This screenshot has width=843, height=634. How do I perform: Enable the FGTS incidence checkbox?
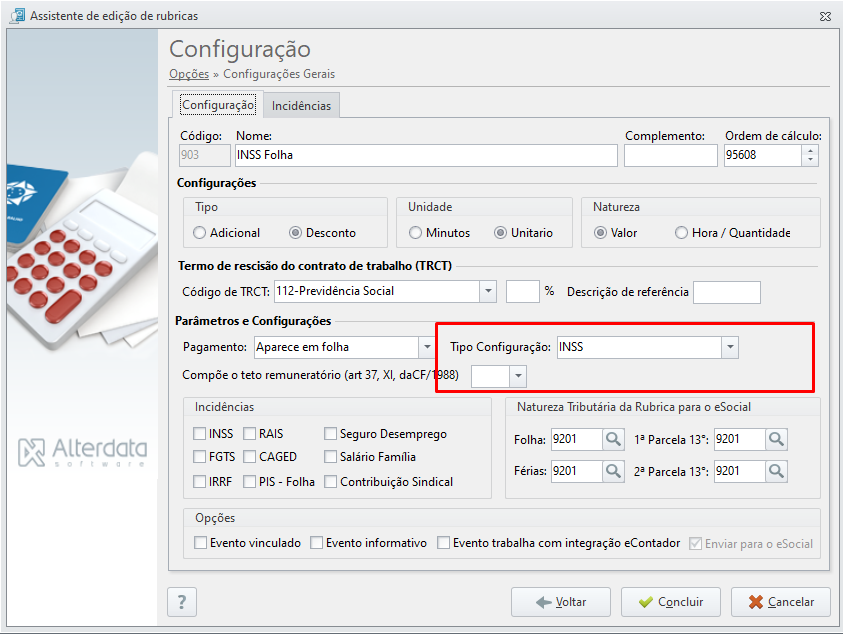pos(199,457)
